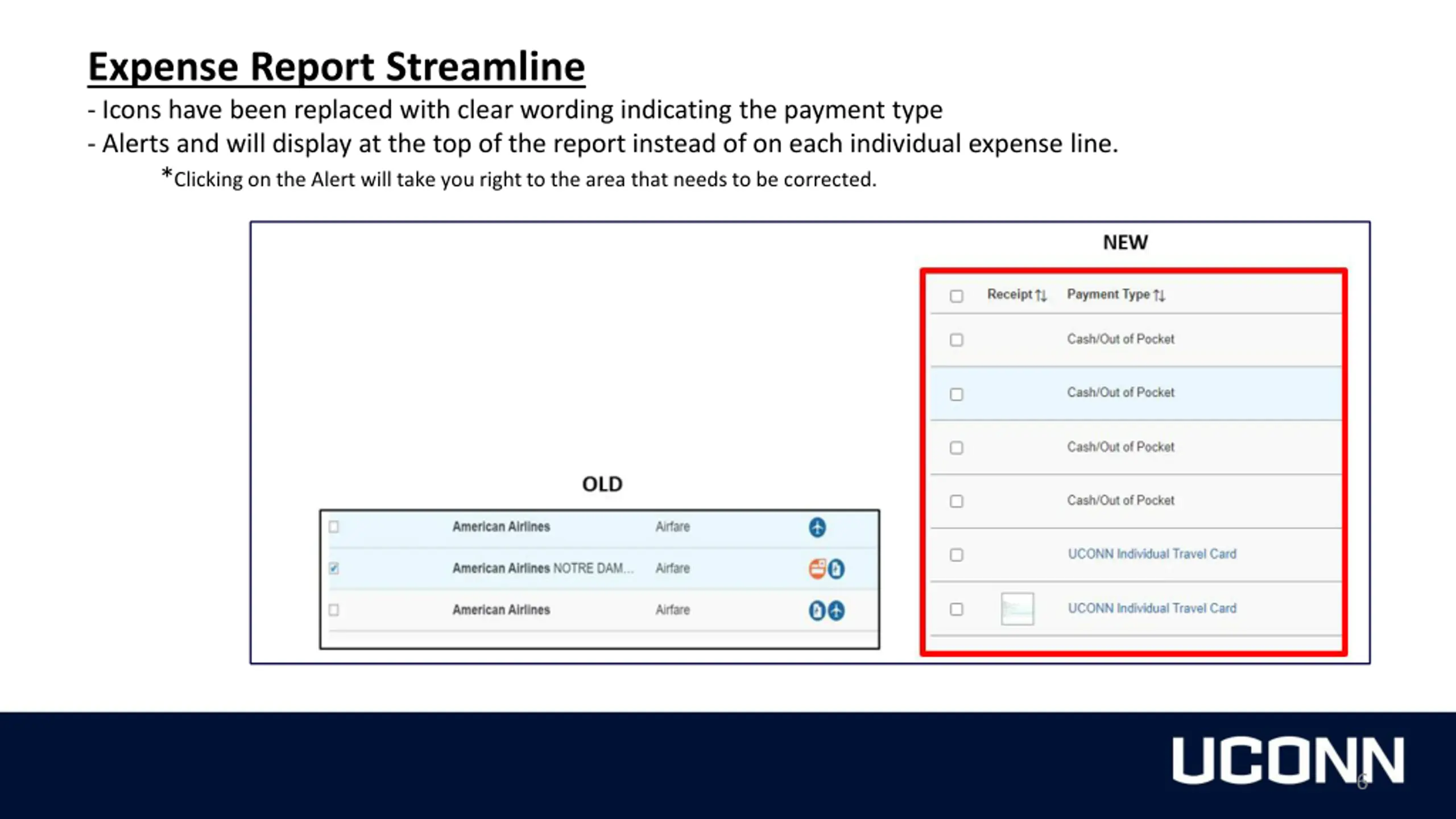Click the bullet about alerts displaying at top of report
The width and height of the screenshot is (1456, 819).
click(x=603, y=143)
